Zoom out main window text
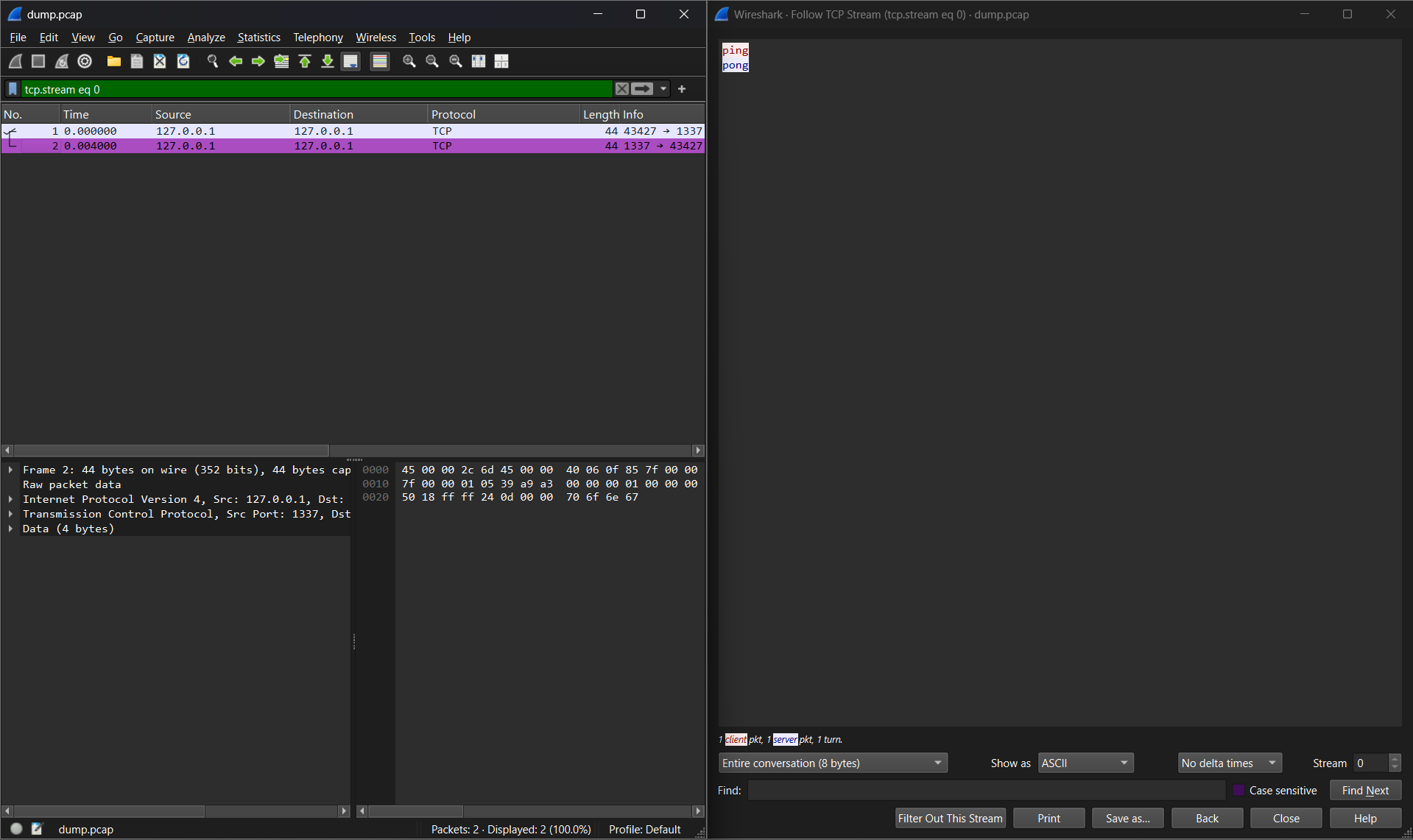Screen dimensions: 1413x840 click(432, 61)
